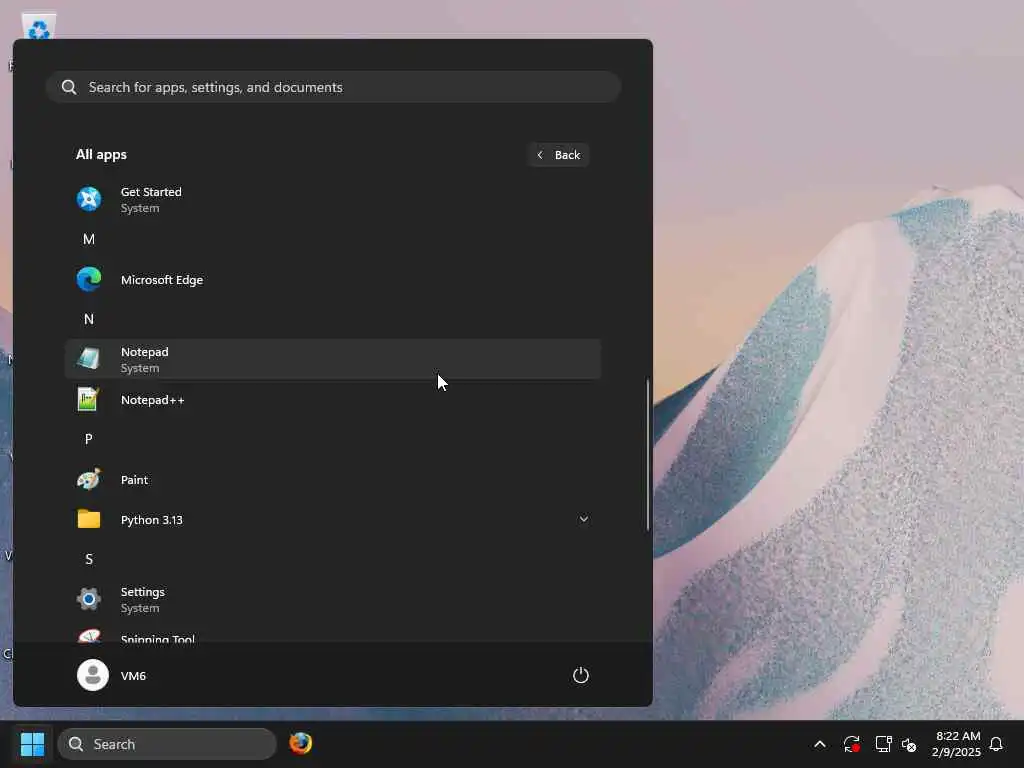Launch Microsoft Edge from its icon

pyautogui.click(x=89, y=280)
